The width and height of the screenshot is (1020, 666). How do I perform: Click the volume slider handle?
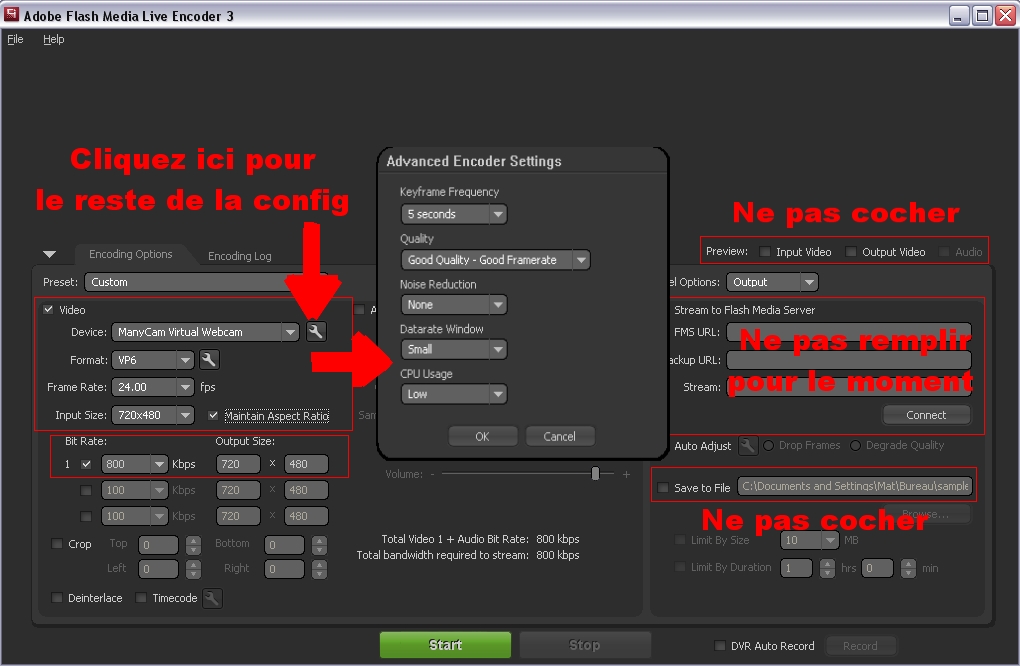595,474
